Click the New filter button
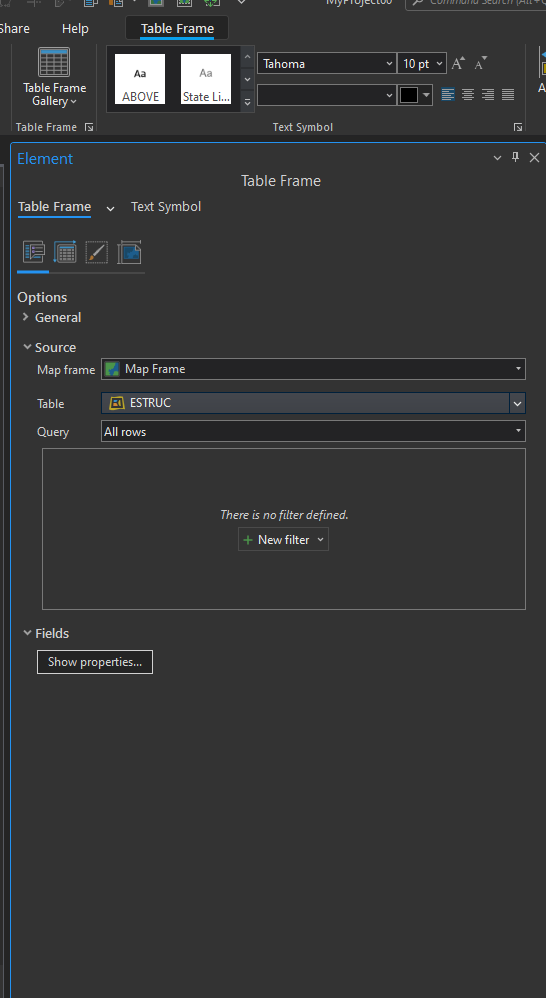This screenshot has height=998, width=546. point(283,540)
